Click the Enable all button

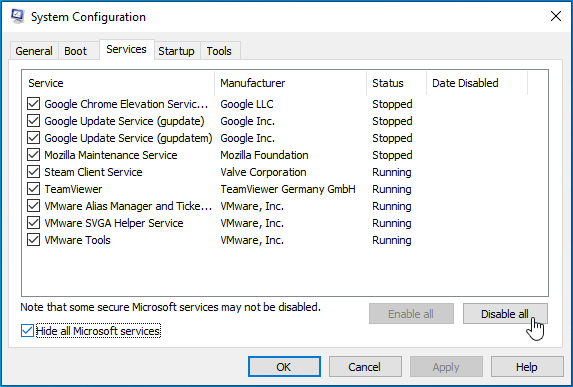pyautogui.click(x=411, y=314)
